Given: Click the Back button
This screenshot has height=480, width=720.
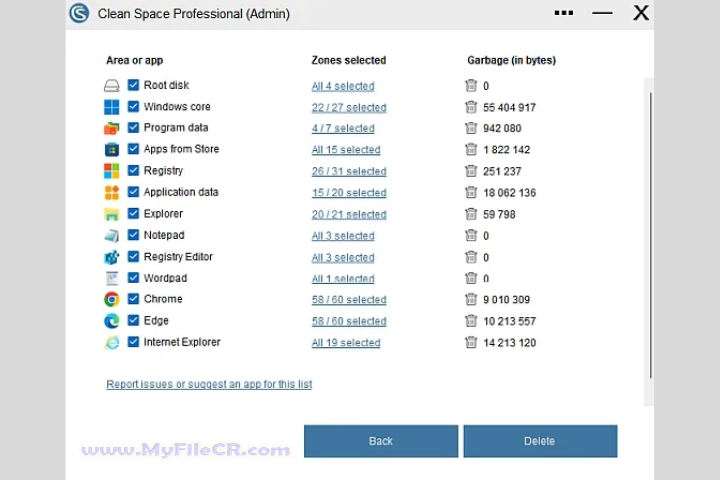Looking at the screenshot, I should coord(381,441).
